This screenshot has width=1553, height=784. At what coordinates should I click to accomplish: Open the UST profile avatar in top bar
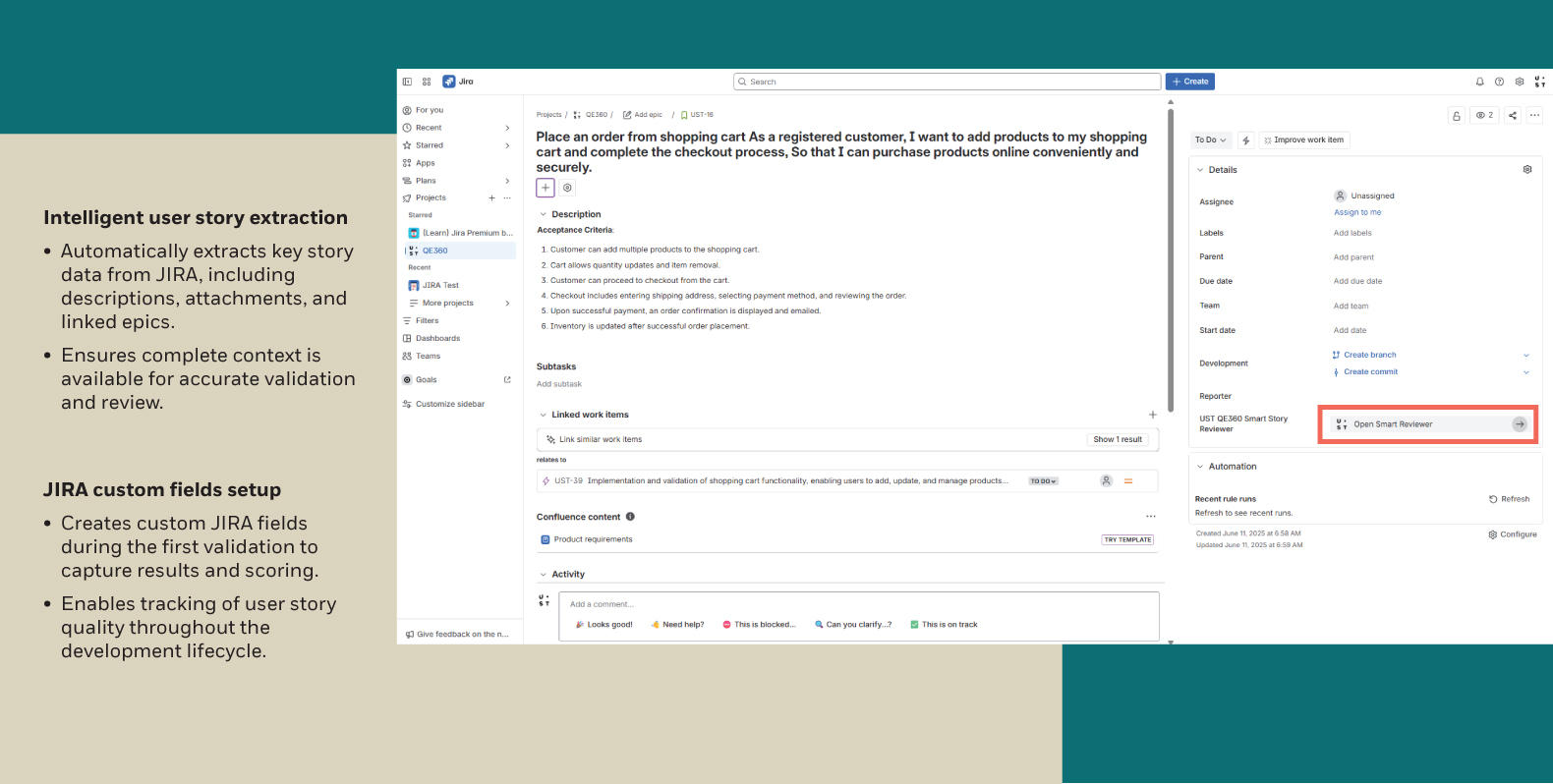(x=1540, y=82)
